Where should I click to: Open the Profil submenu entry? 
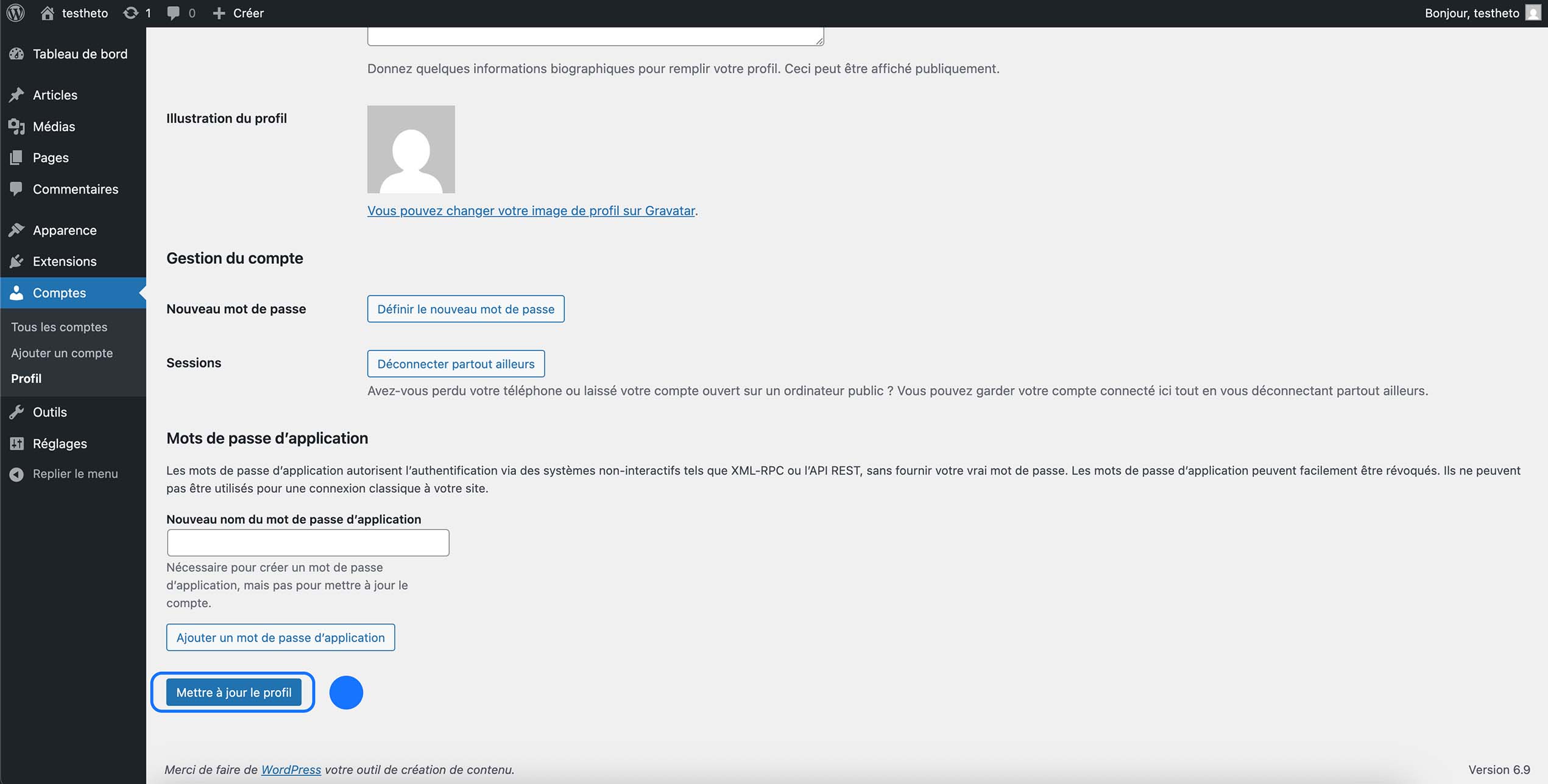click(26, 378)
